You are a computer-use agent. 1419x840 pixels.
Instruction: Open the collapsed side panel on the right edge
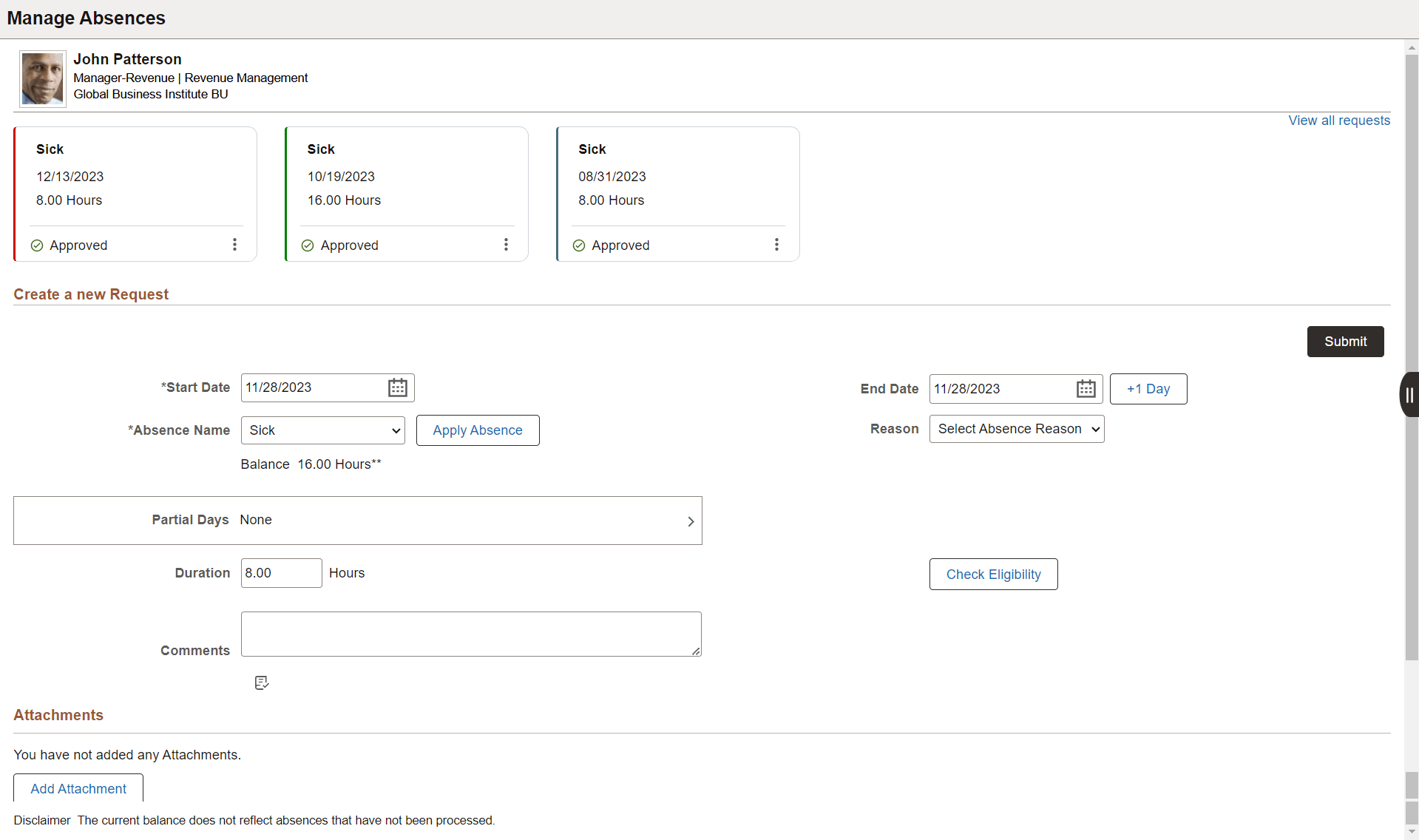[1409, 394]
